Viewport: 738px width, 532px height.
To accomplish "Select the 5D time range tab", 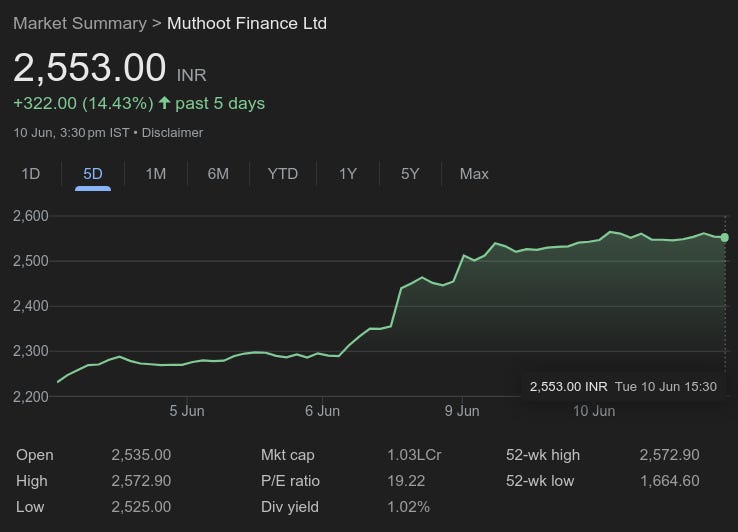I will 93,174.
